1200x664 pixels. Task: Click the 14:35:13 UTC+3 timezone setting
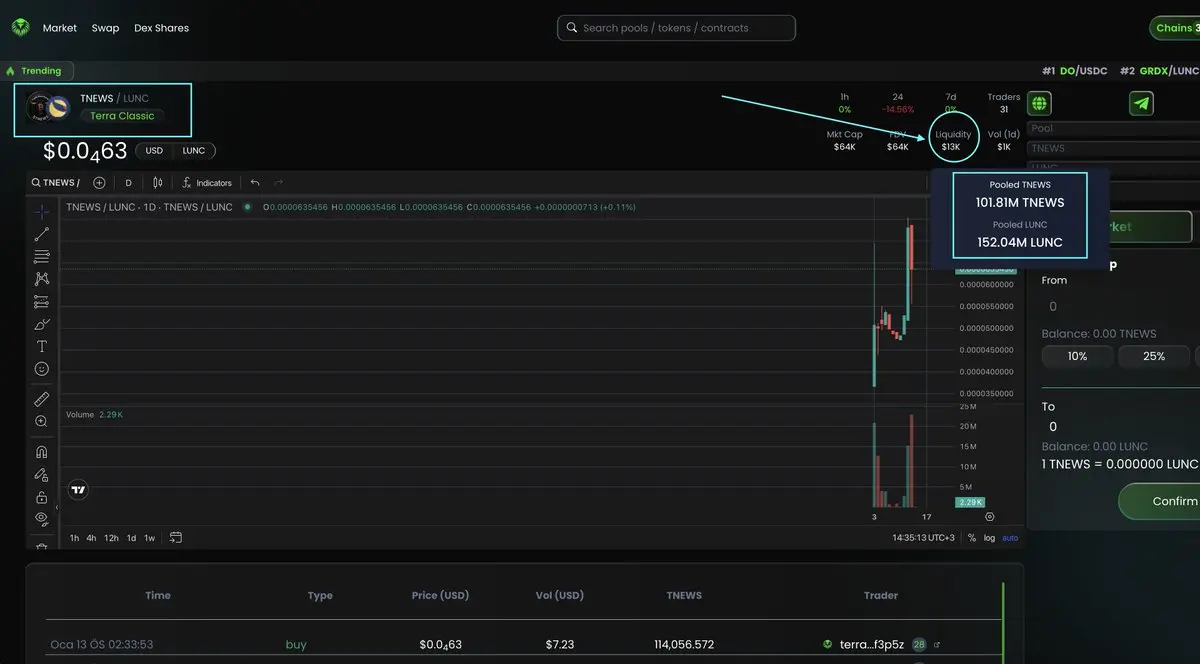[x=923, y=538]
